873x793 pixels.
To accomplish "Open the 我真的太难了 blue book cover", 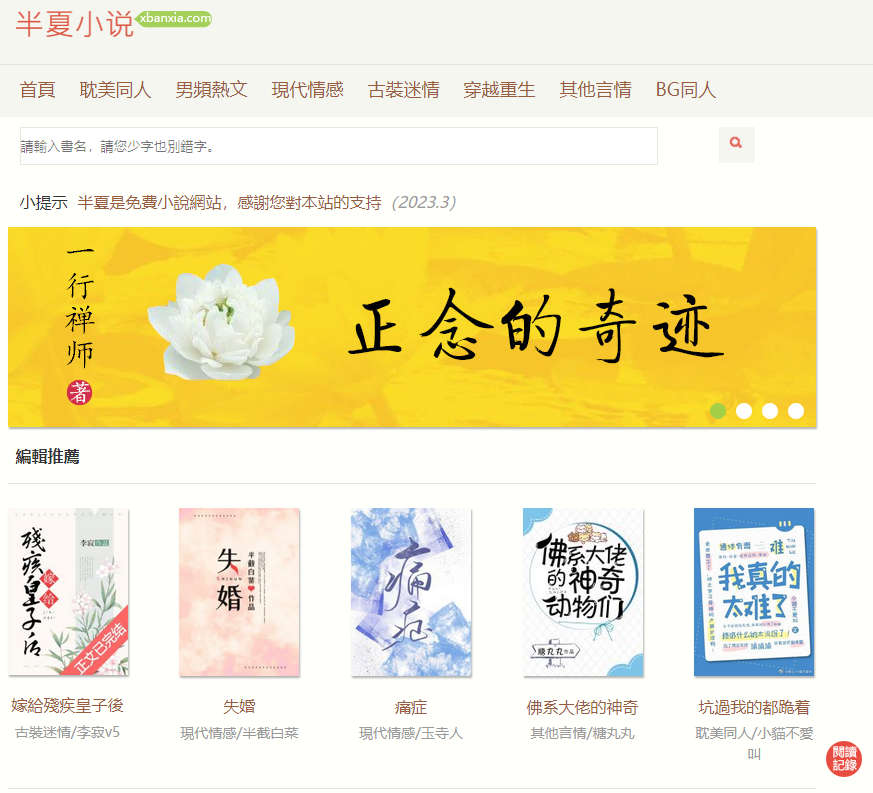I will point(754,592).
